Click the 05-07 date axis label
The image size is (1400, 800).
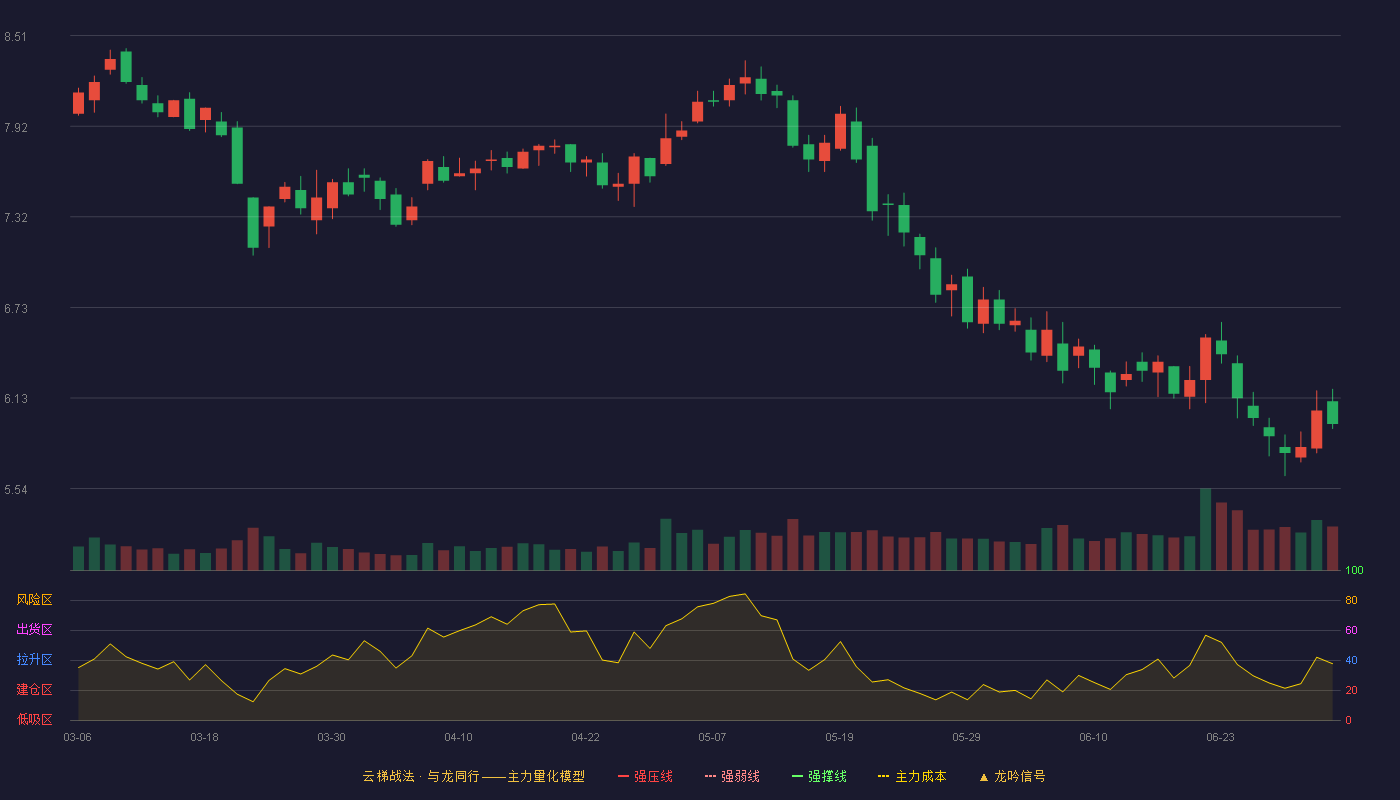coord(712,737)
